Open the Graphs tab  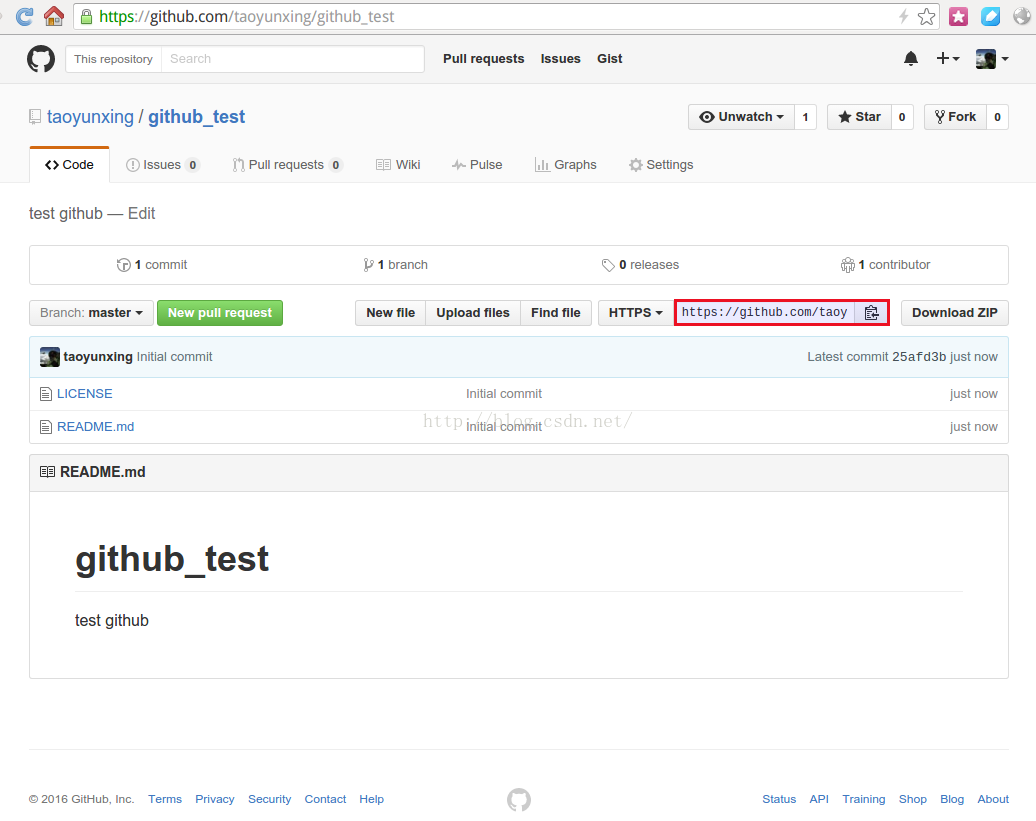pyautogui.click(x=566, y=164)
